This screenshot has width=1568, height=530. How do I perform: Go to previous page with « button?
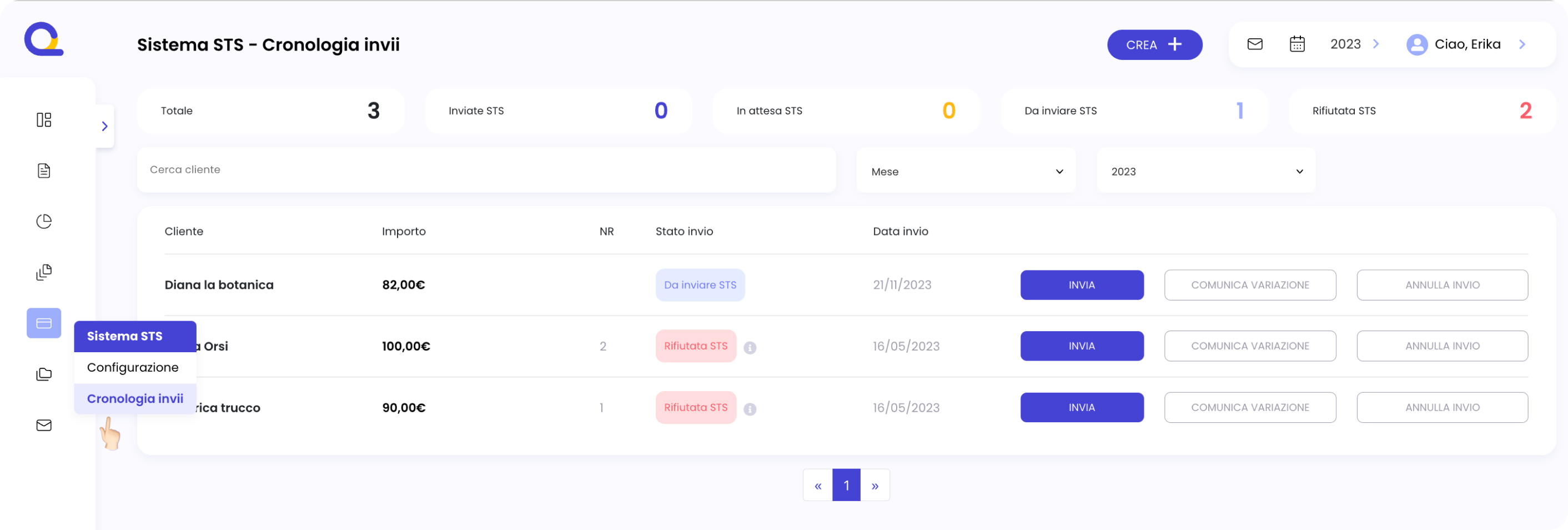[x=817, y=485]
